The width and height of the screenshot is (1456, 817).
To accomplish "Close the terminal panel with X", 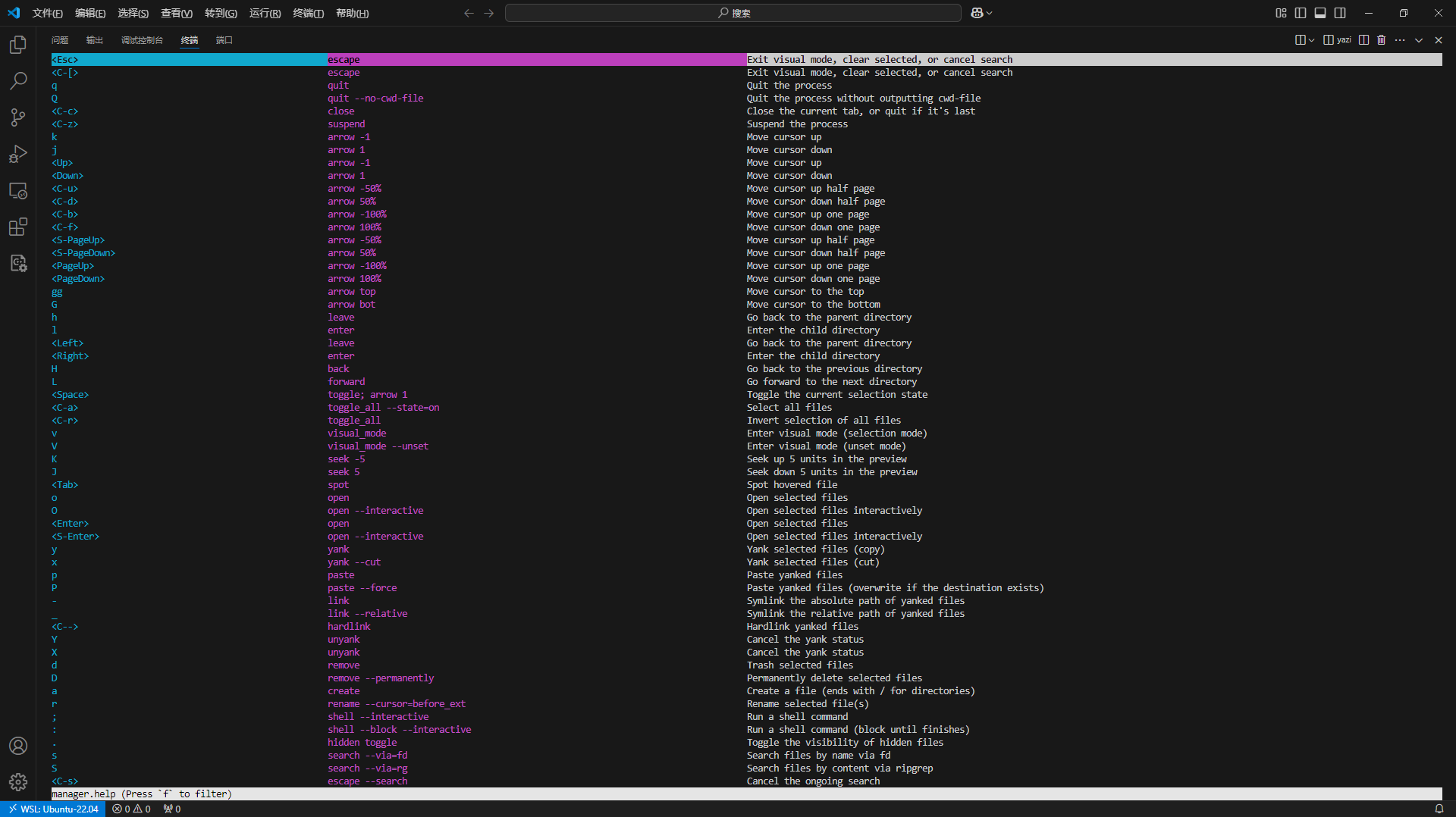I will [1438, 40].
